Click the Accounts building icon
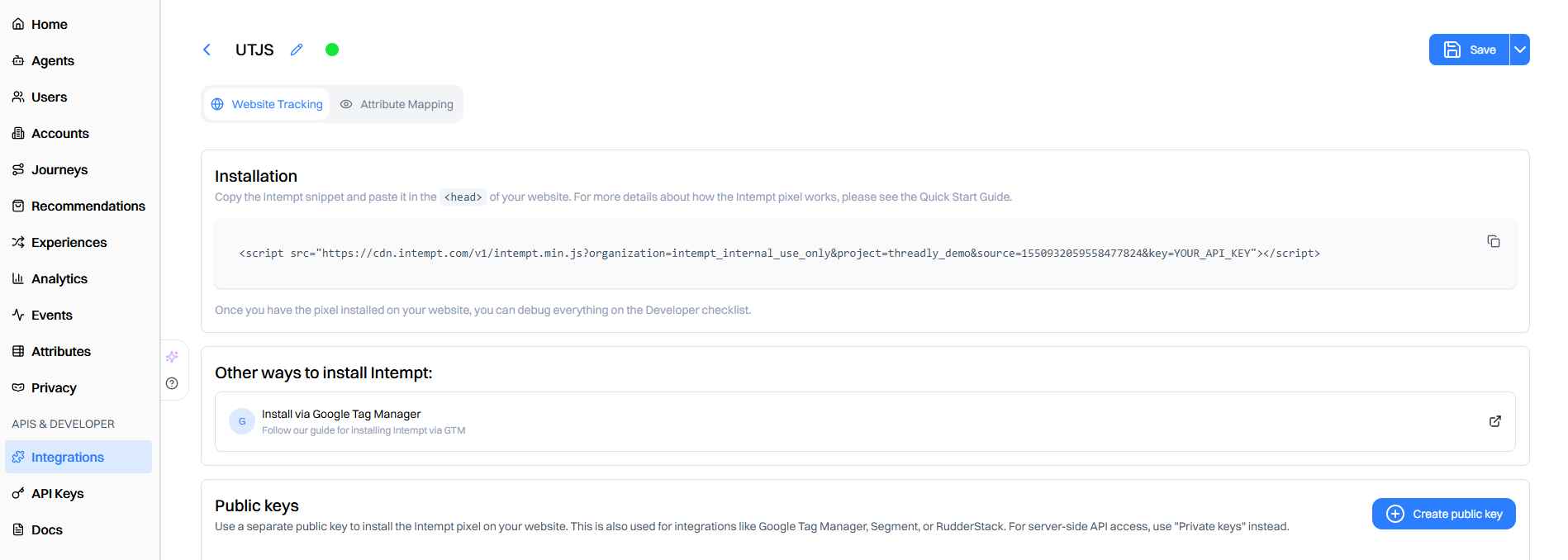The image size is (1568, 560). point(18,133)
